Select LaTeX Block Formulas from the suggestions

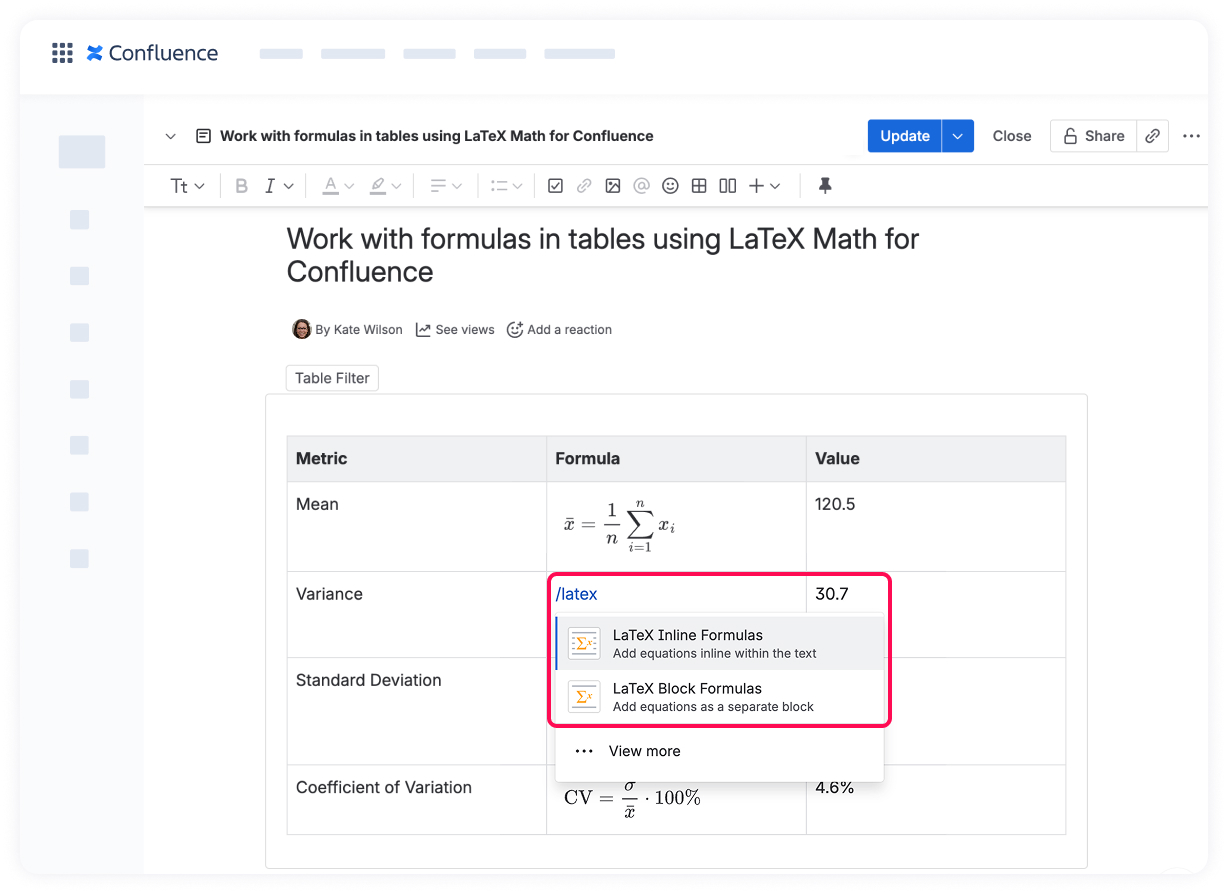pos(685,696)
